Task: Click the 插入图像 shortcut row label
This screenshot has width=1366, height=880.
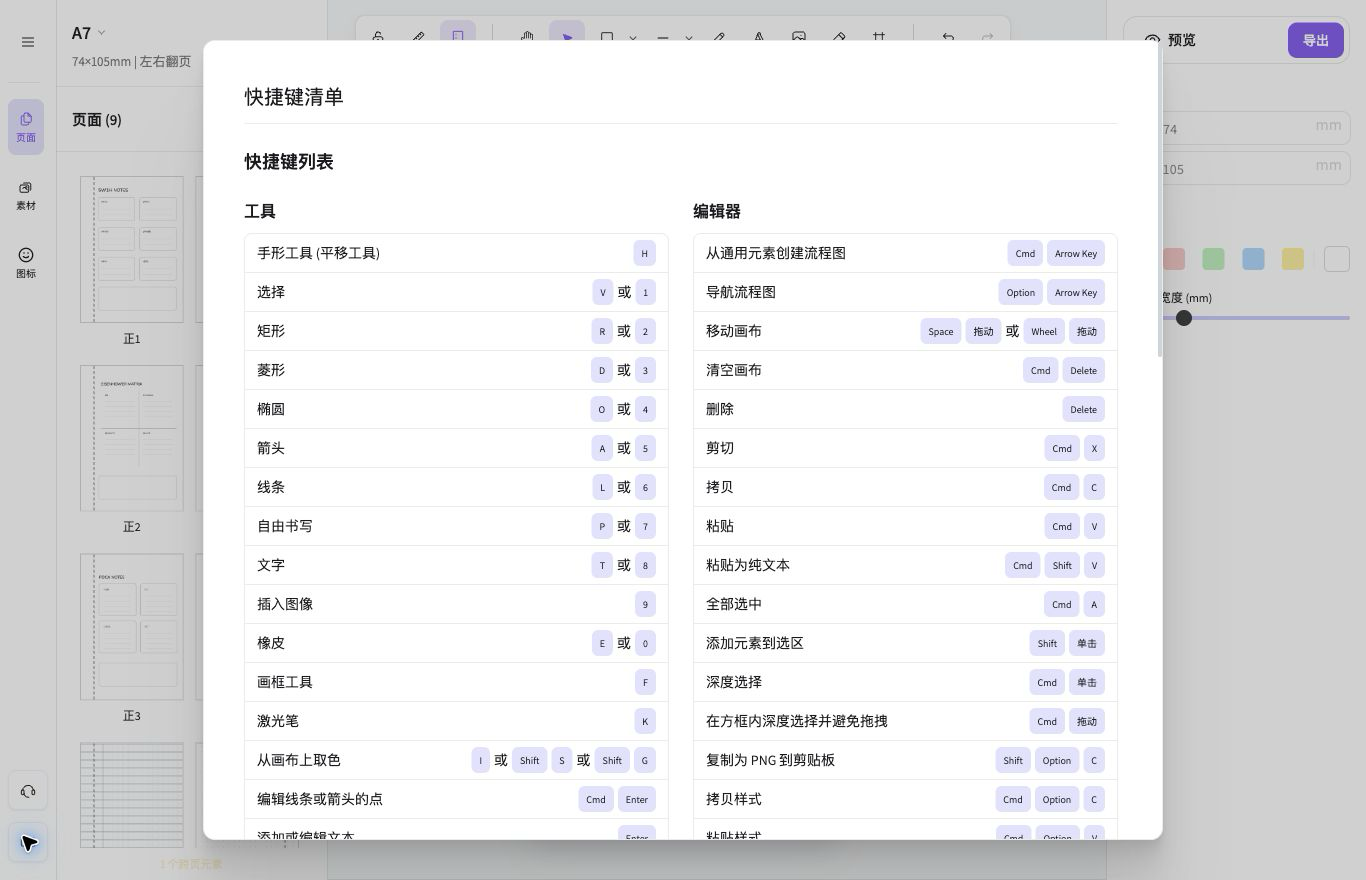Action: [x=285, y=604]
